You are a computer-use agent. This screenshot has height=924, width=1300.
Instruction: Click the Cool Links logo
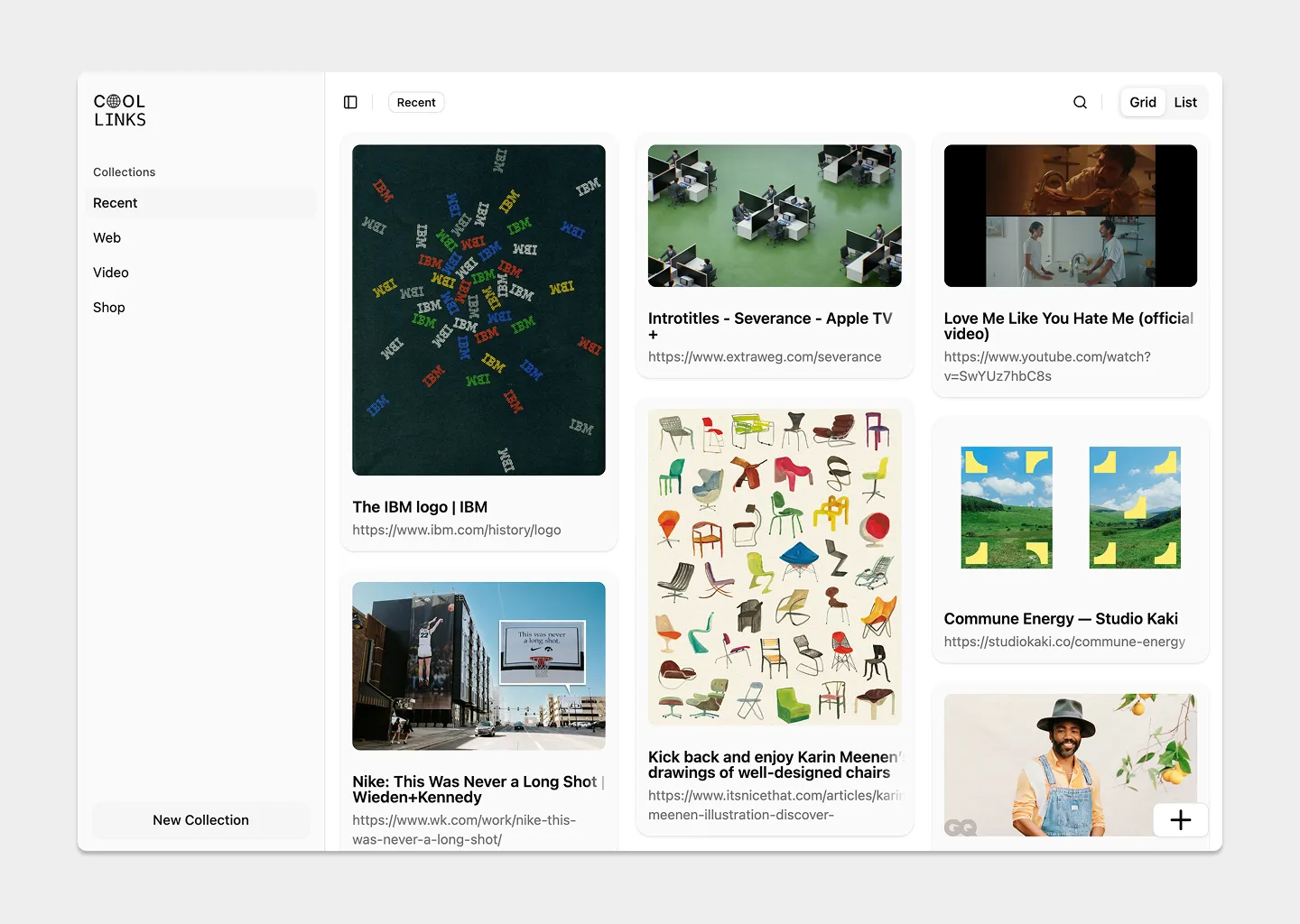click(120, 110)
